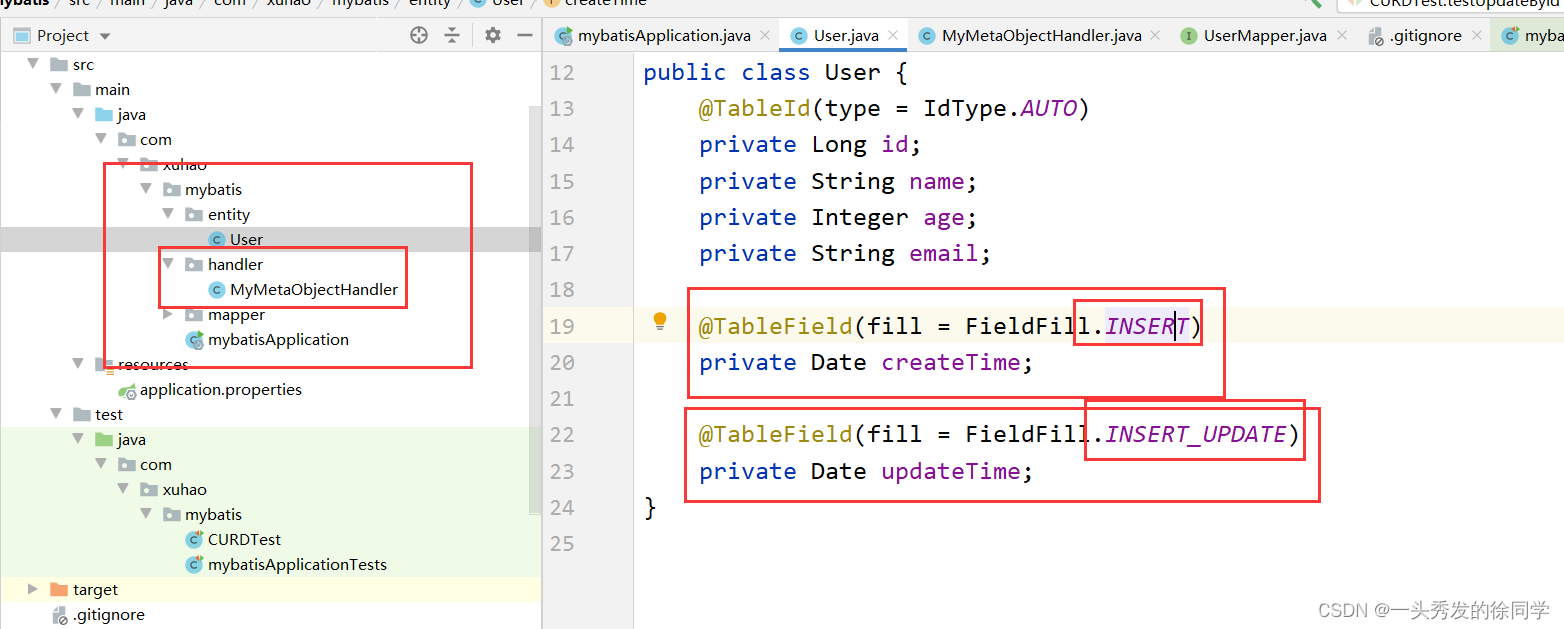Hide the Project panel with minimize icon
Image resolution: width=1564 pixels, height=629 pixels.
(x=525, y=35)
